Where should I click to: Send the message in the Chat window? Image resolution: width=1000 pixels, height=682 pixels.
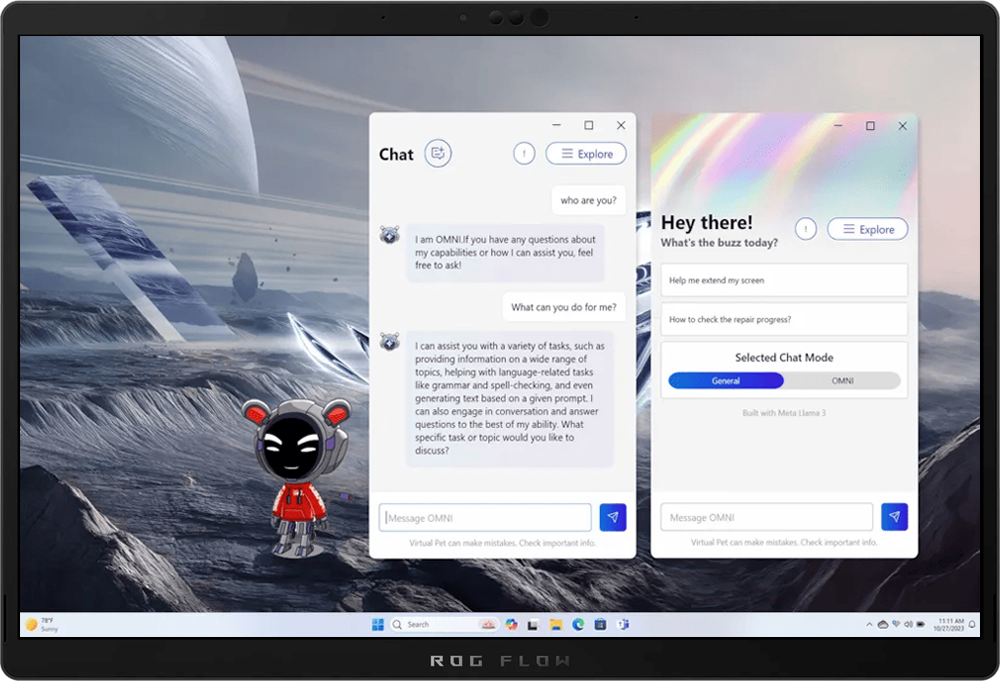pos(613,517)
